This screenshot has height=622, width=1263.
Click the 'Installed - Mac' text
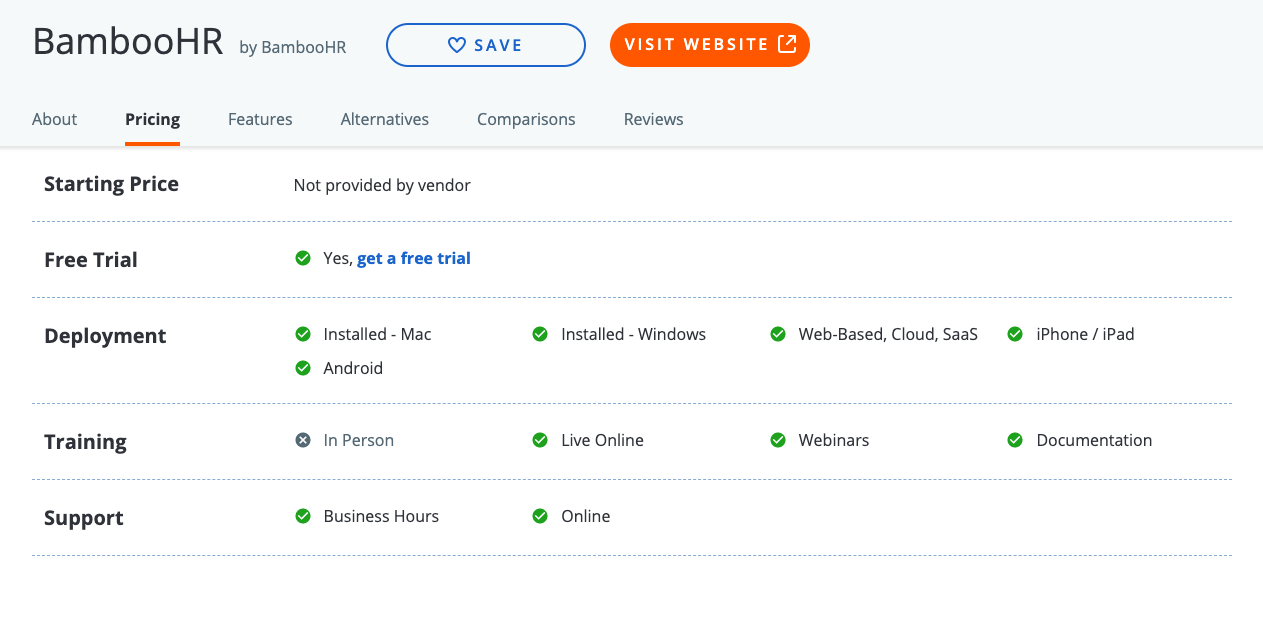(378, 334)
